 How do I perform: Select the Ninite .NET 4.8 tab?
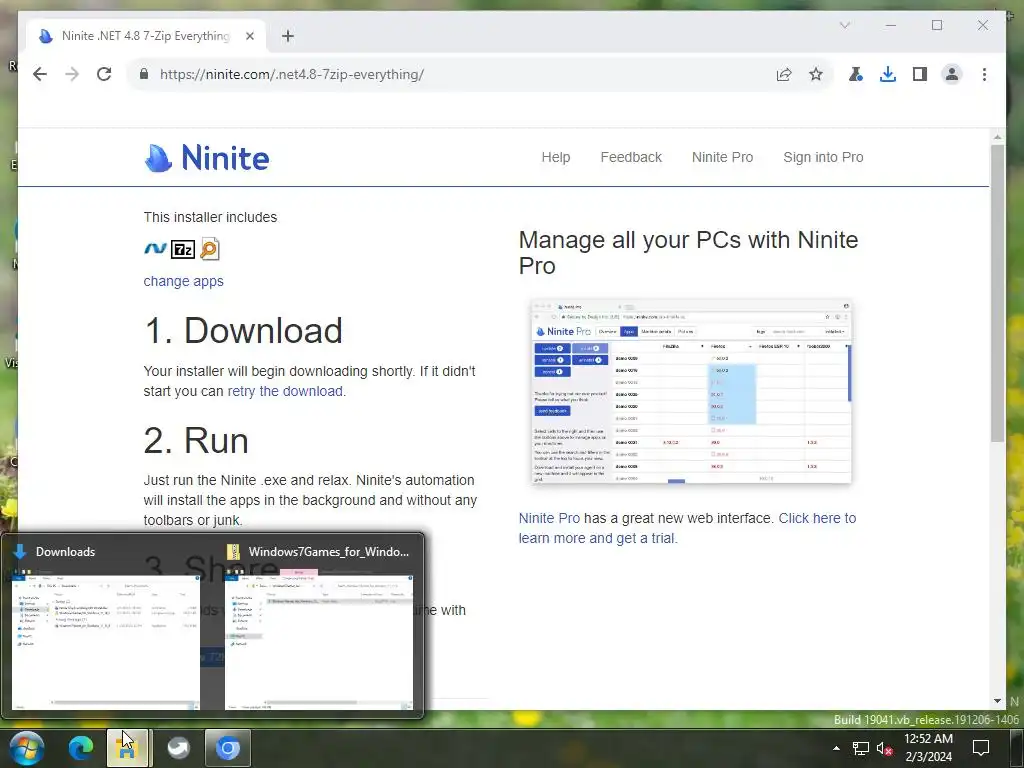(145, 36)
